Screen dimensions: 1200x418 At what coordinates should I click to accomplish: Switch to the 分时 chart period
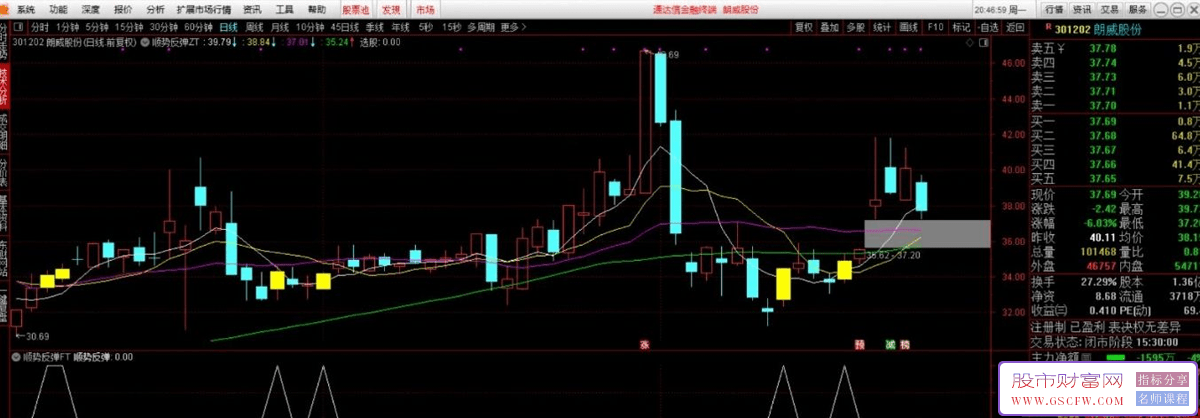coord(39,27)
